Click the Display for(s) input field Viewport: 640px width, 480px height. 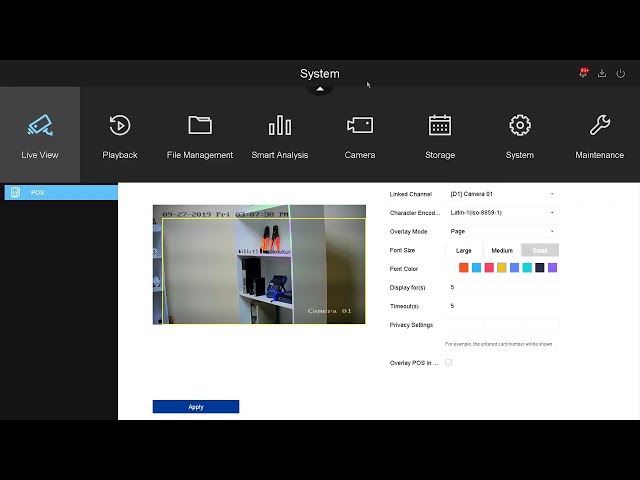[503, 287]
